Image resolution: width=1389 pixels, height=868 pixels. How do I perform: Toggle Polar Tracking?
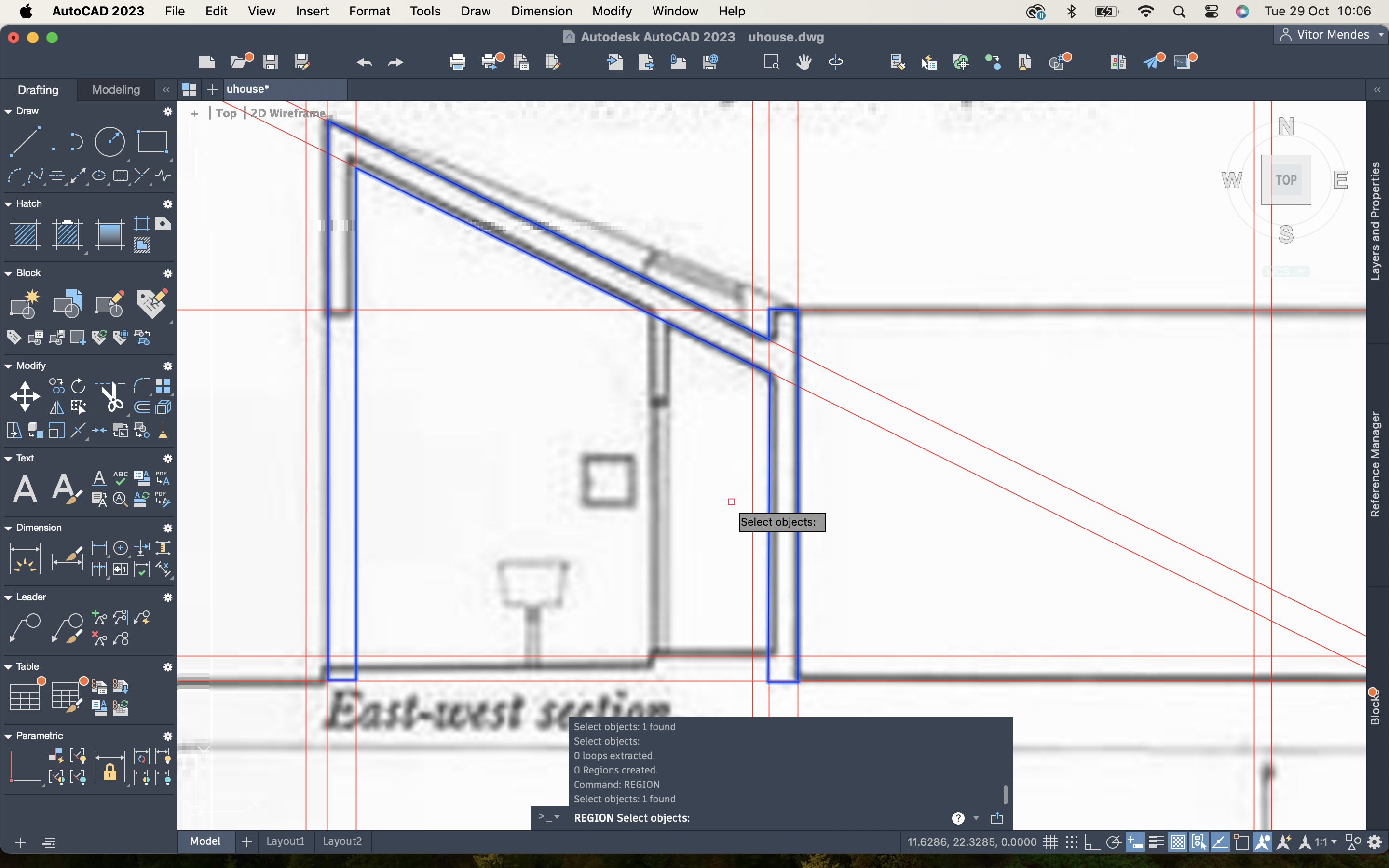point(1113,842)
